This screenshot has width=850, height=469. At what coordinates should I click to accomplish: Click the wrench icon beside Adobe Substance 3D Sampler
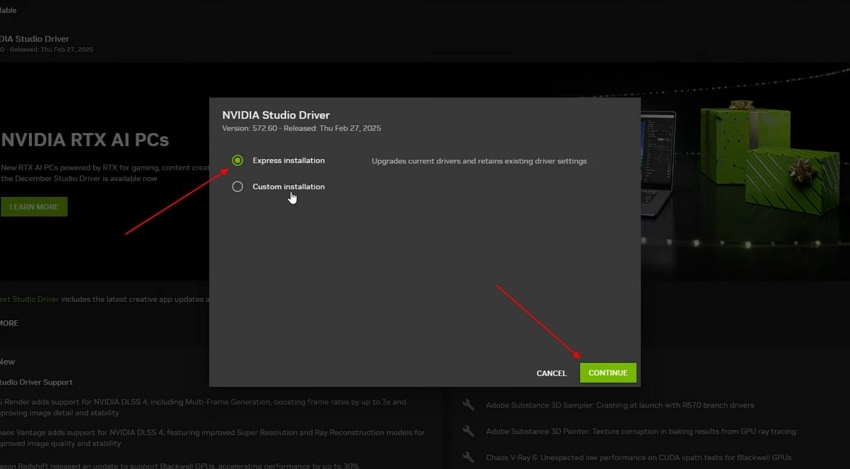click(x=468, y=405)
